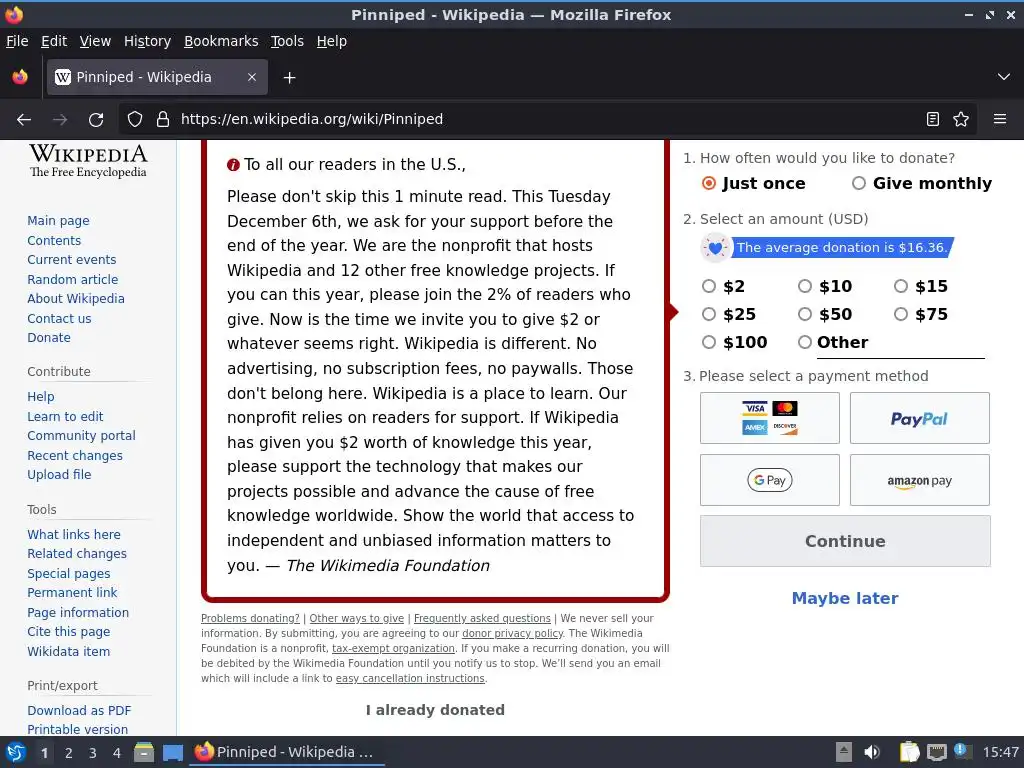Screen dimensions: 1024x768
Task: Select the $75 donation amount
Action: 901,314
